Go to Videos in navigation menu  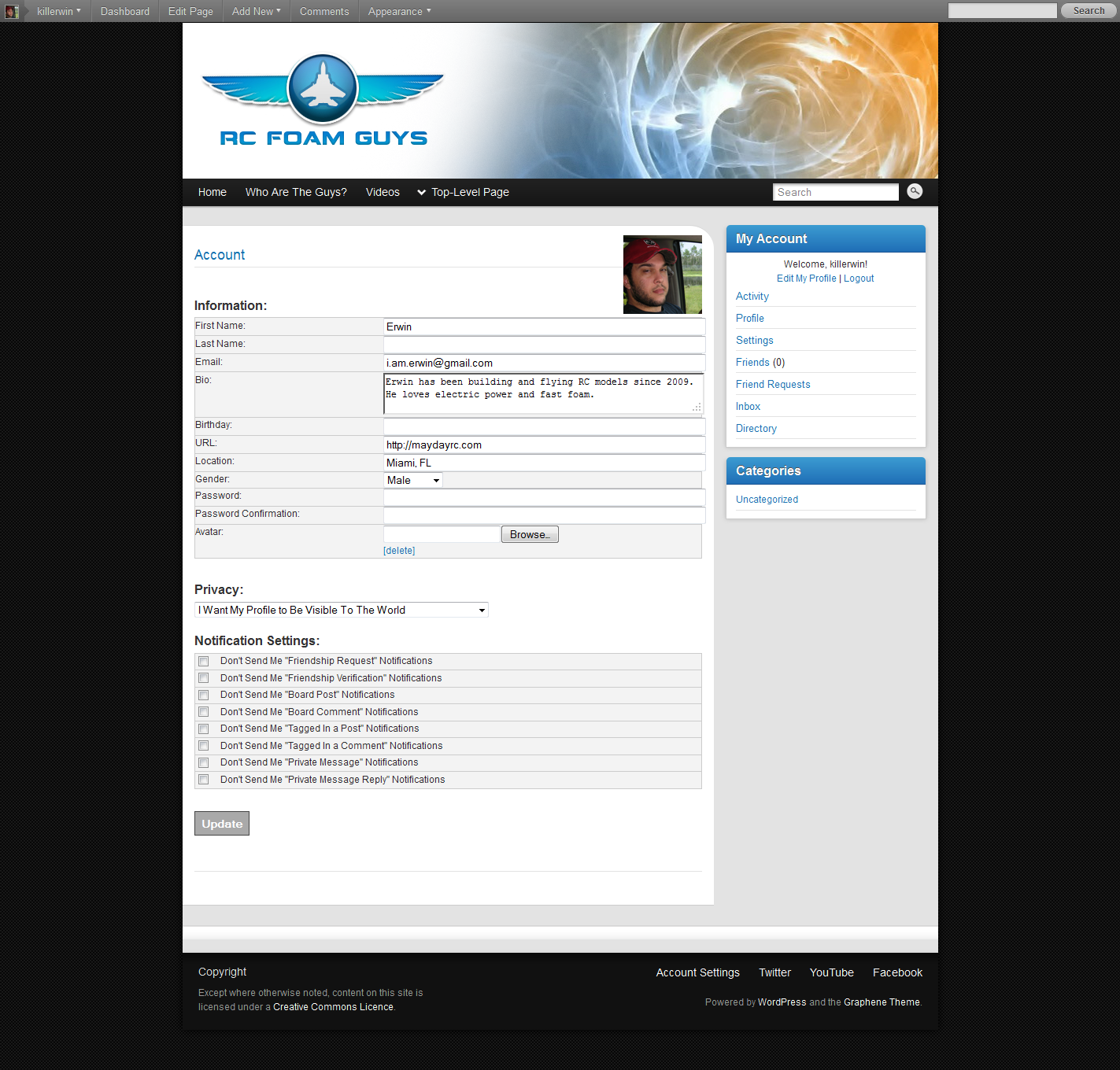tap(383, 193)
